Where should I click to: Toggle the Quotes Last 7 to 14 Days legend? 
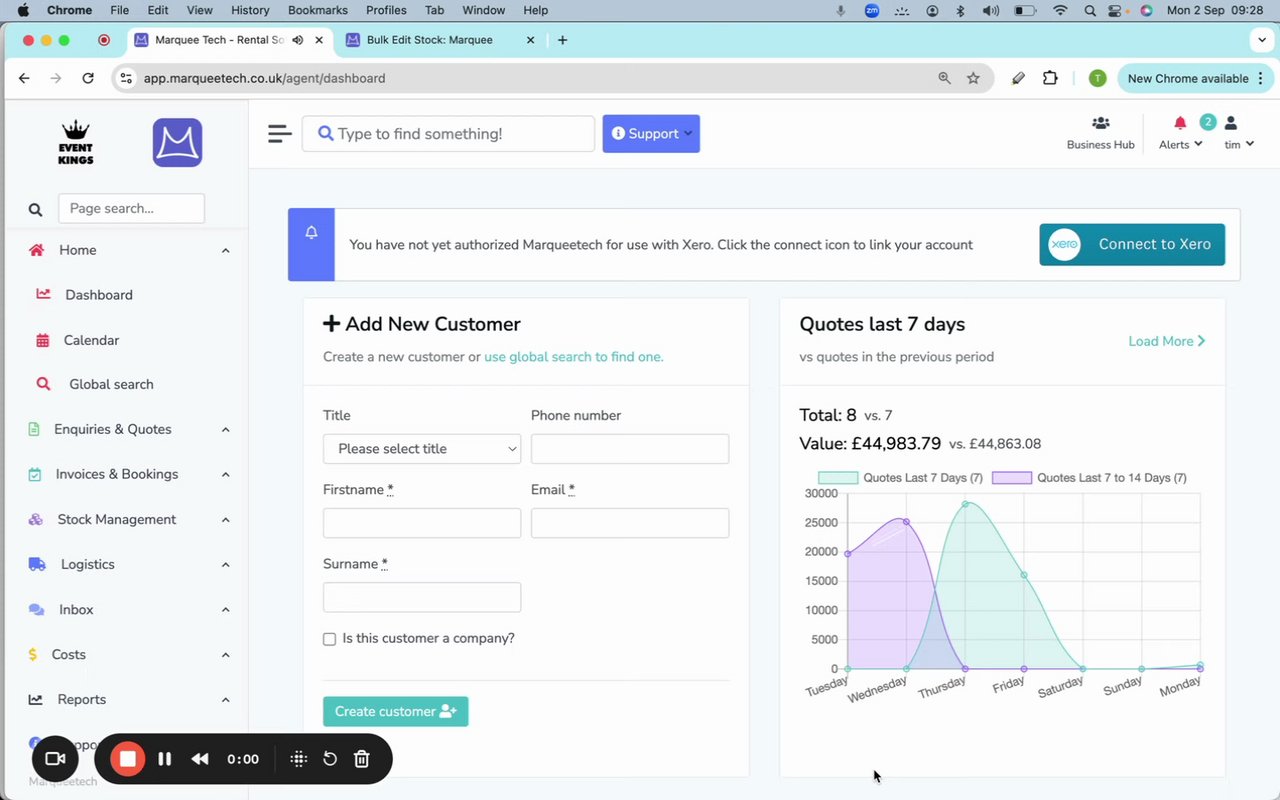[1089, 478]
